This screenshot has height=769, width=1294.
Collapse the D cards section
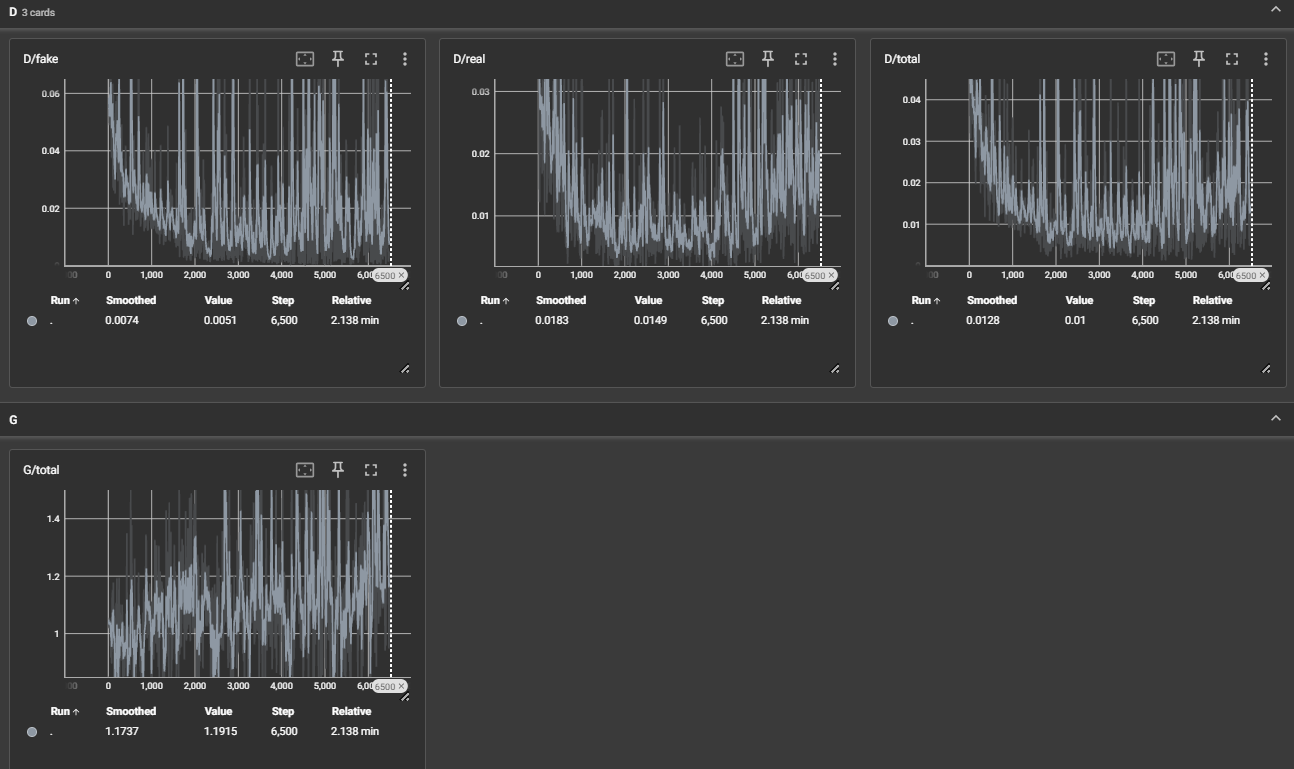point(1275,9)
